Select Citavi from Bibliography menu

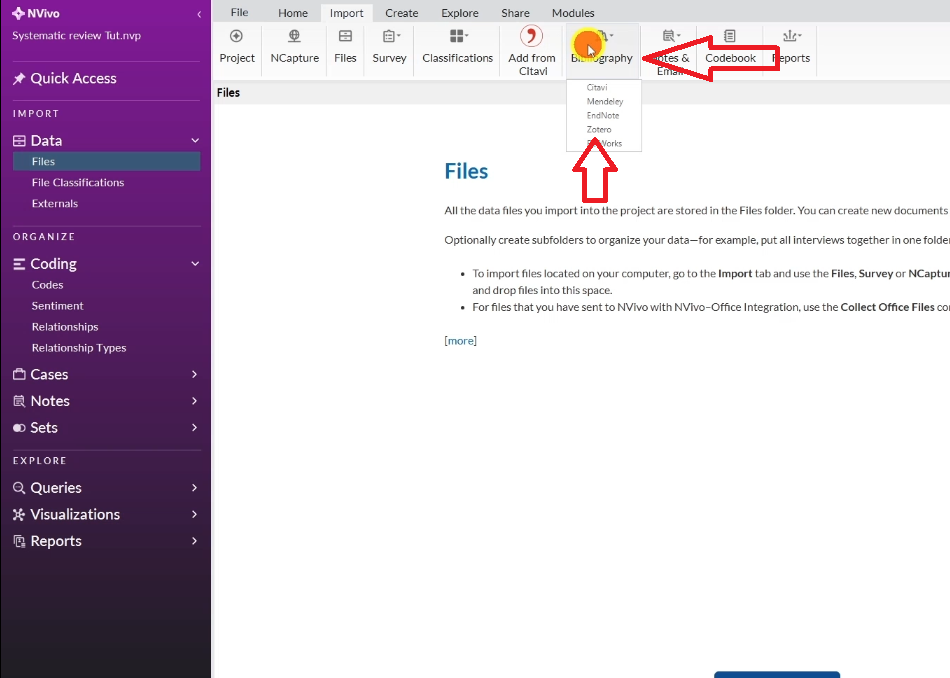[597, 87]
